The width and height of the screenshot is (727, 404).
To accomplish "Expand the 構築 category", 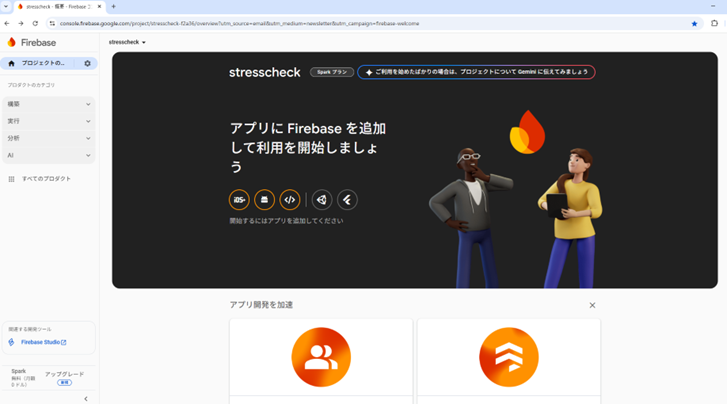I will coord(49,104).
